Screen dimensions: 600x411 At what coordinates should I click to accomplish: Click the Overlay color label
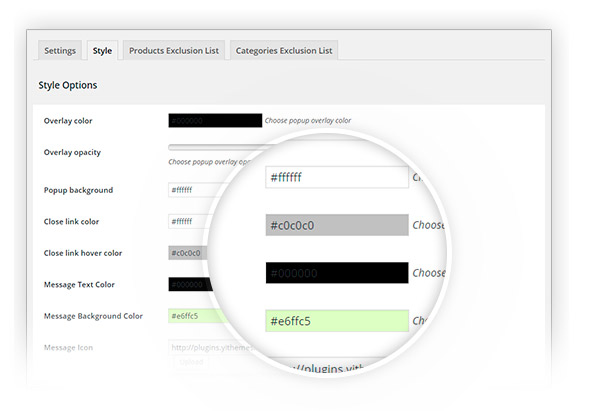68,121
